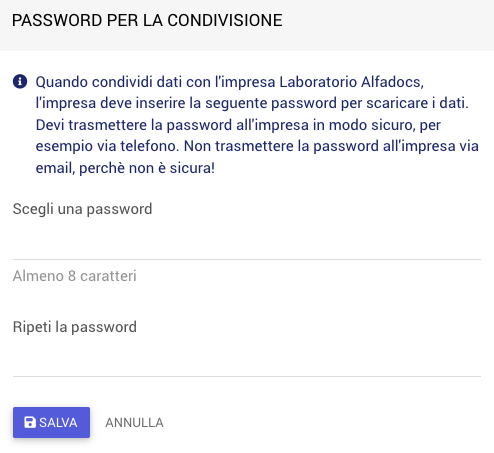Select the 'Ripeti la password' field label
The width and height of the screenshot is (494, 453).
[x=75, y=327]
